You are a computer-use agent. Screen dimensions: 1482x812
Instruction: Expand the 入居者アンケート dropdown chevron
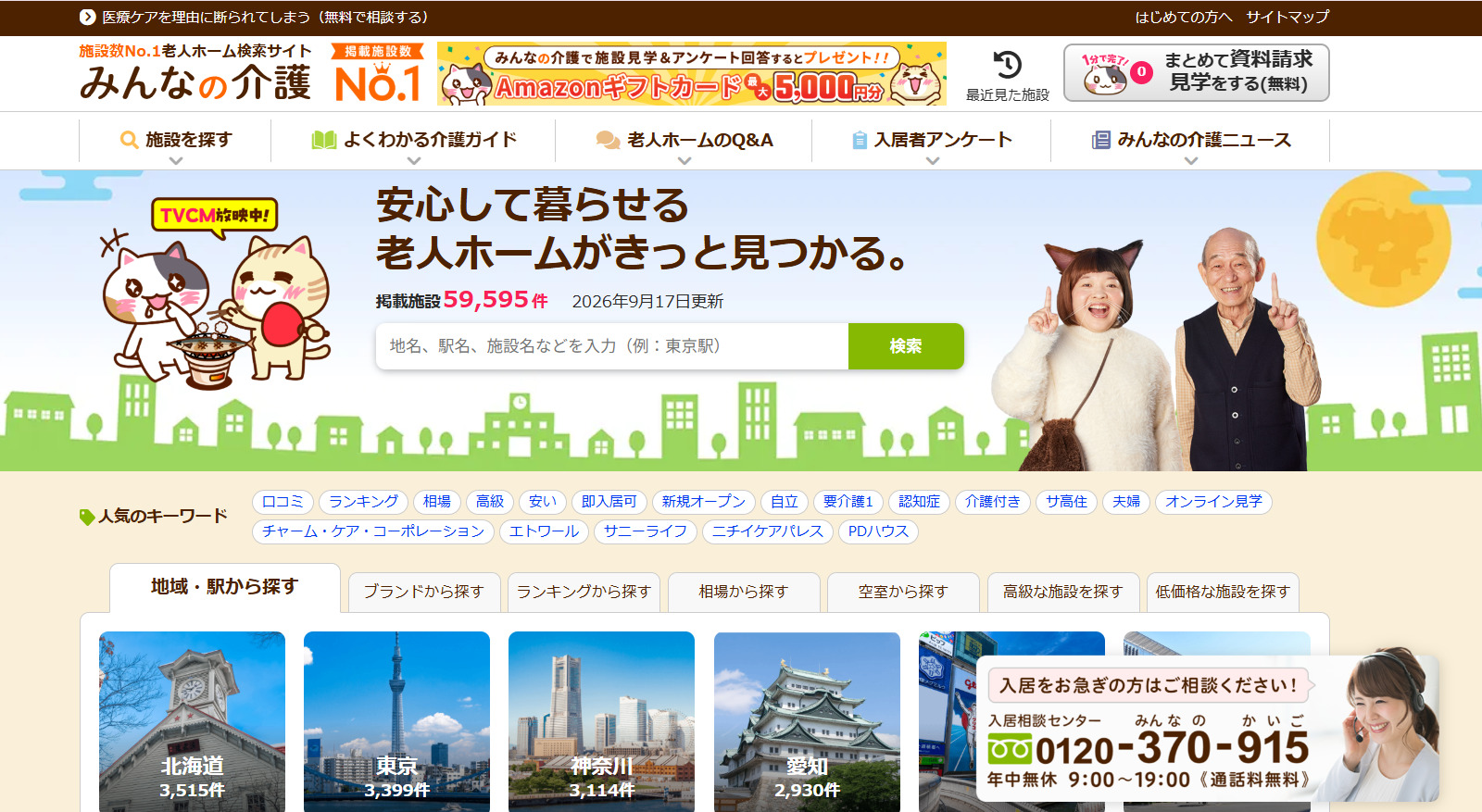click(933, 161)
